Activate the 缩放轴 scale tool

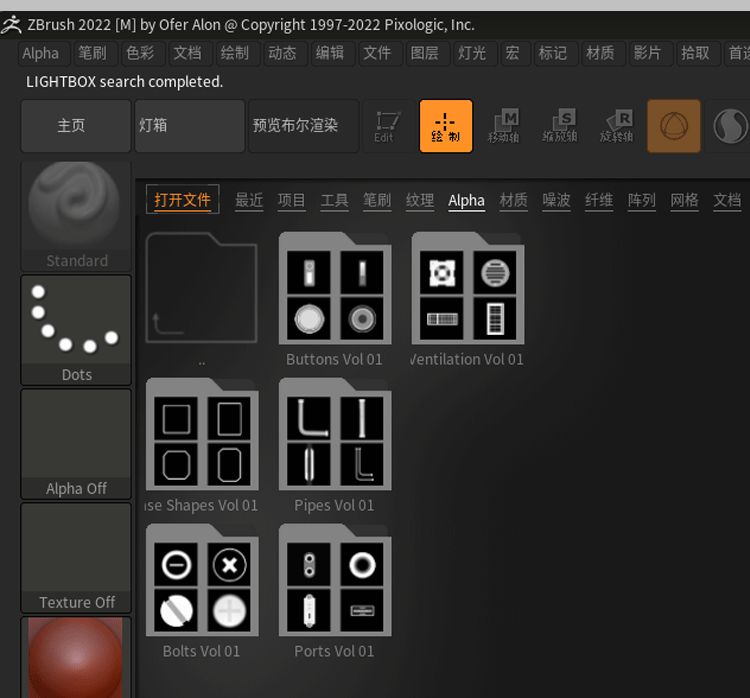560,126
